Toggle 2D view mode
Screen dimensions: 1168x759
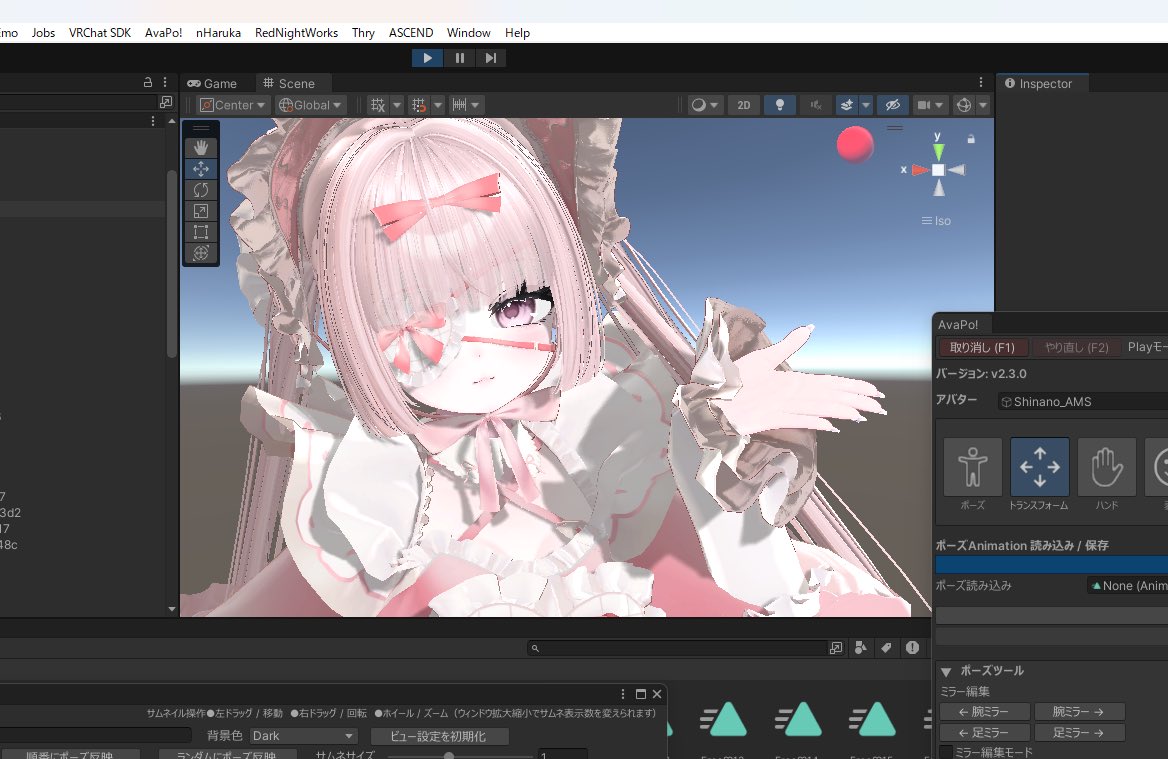coord(743,105)
